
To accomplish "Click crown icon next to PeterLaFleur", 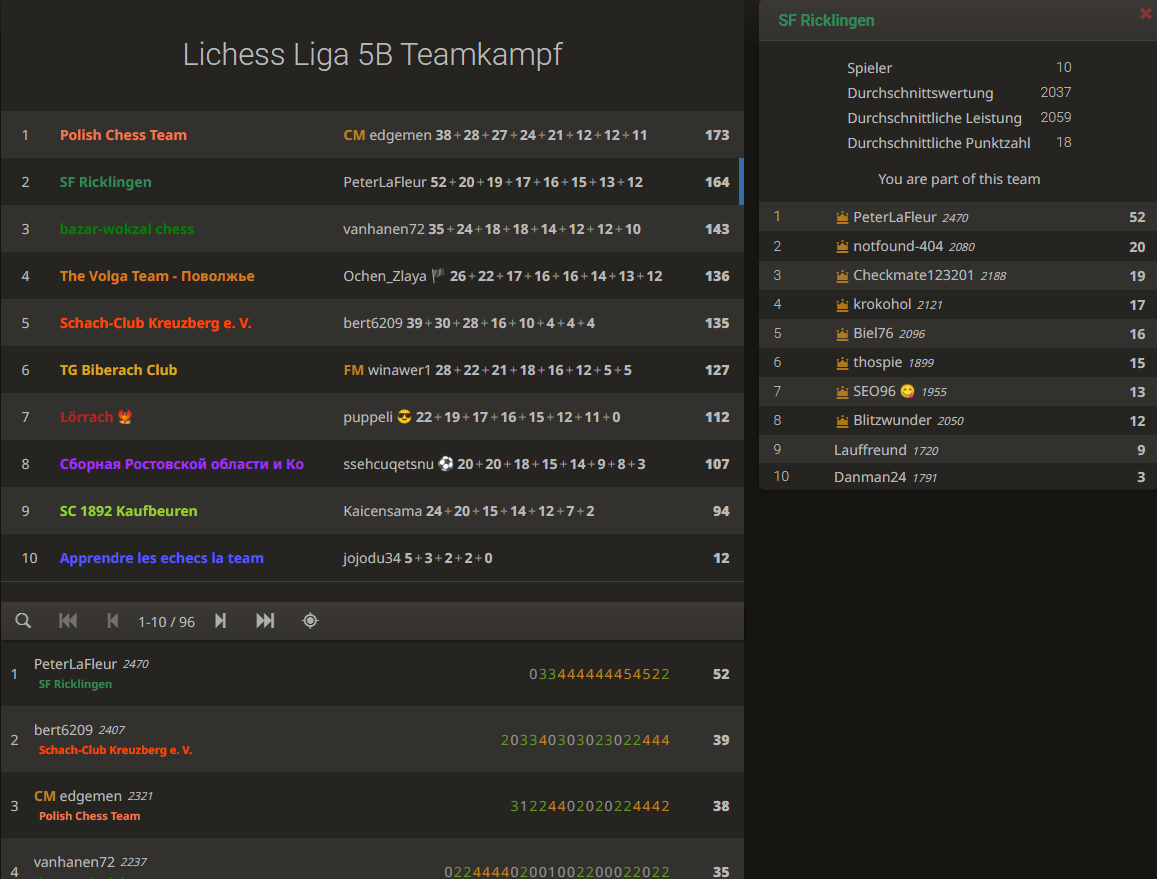I will coord(842,217).
